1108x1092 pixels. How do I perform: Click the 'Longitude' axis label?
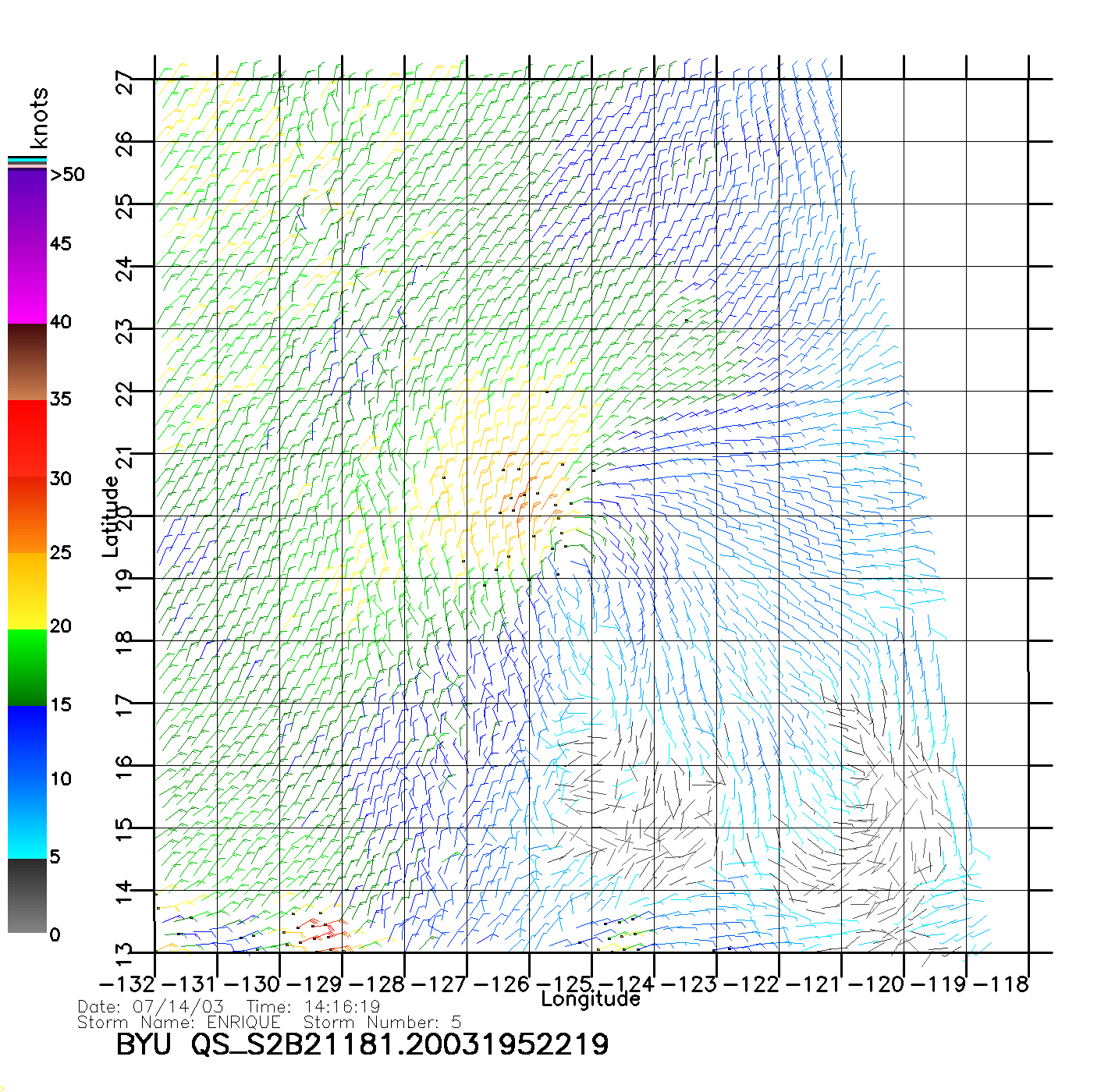coord(591,999)
